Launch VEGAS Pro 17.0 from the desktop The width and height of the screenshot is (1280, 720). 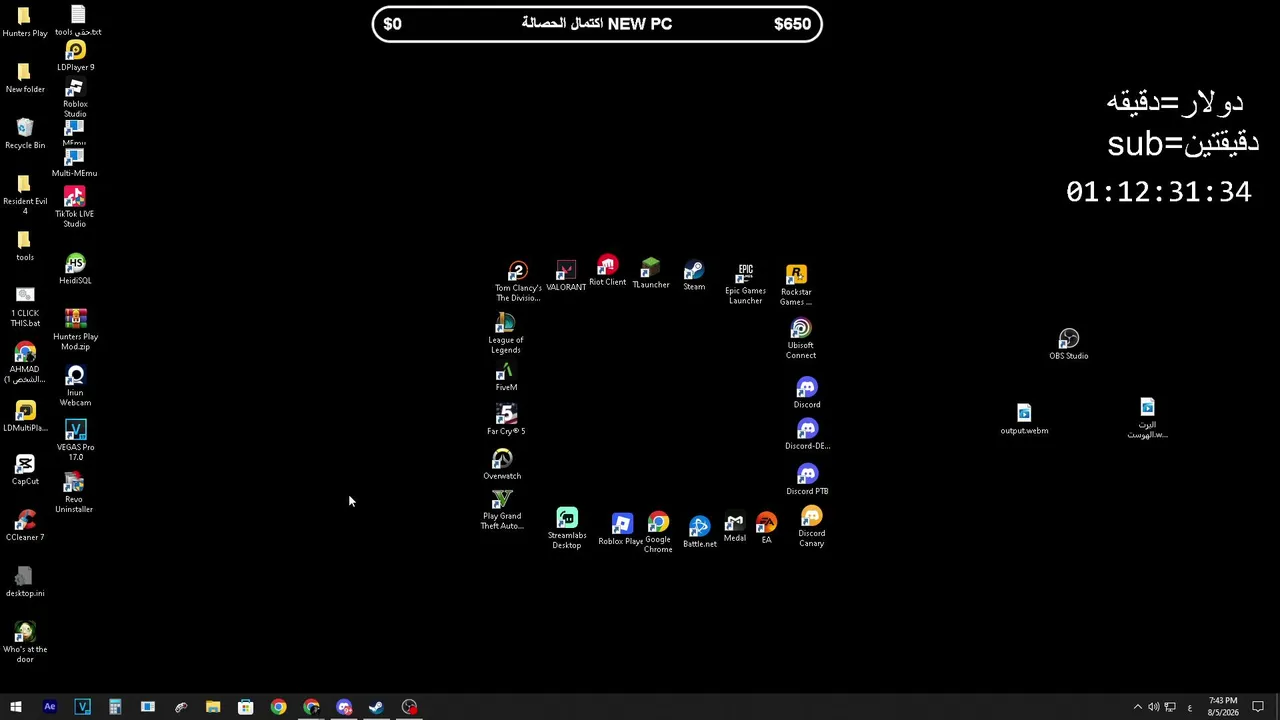point(75,441)
